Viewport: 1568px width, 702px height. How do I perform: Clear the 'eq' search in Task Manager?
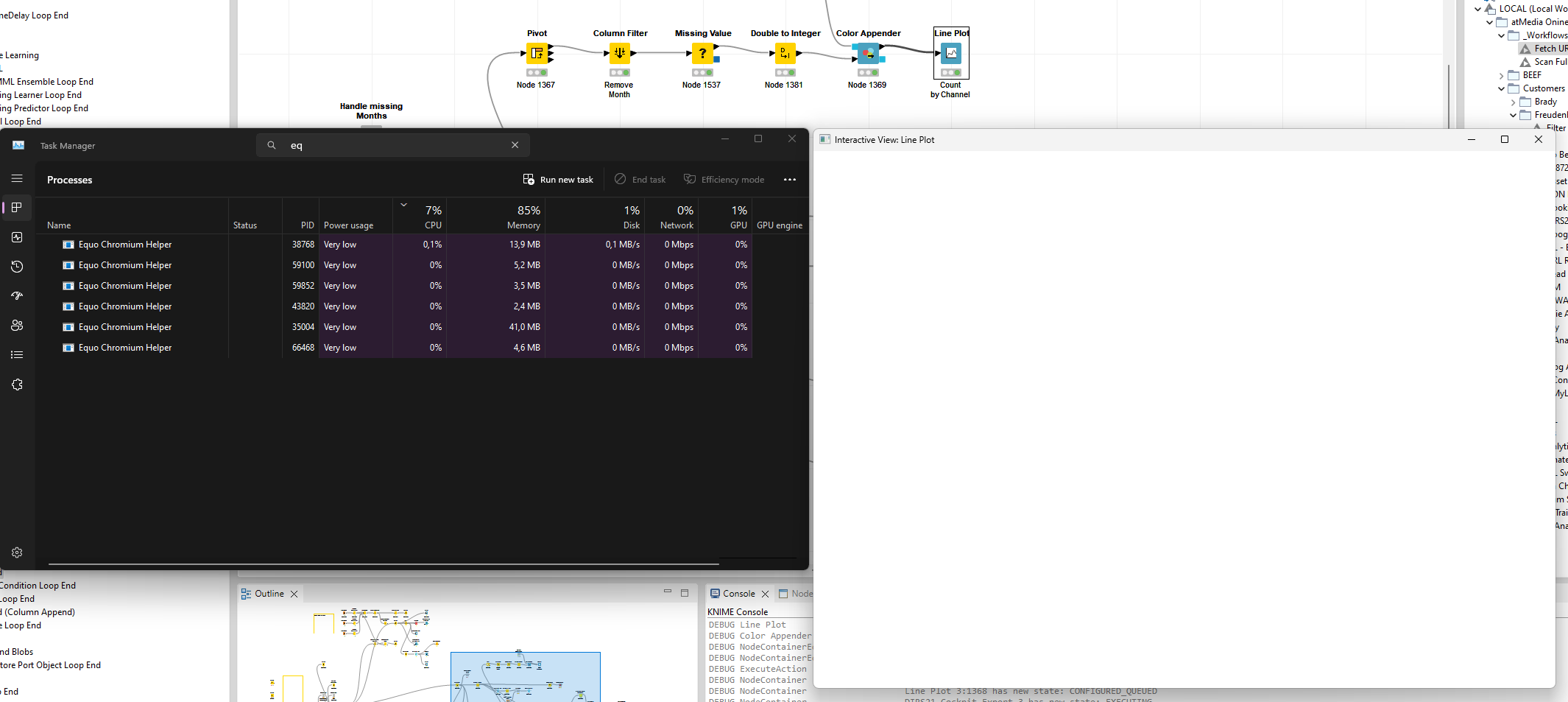515,145
